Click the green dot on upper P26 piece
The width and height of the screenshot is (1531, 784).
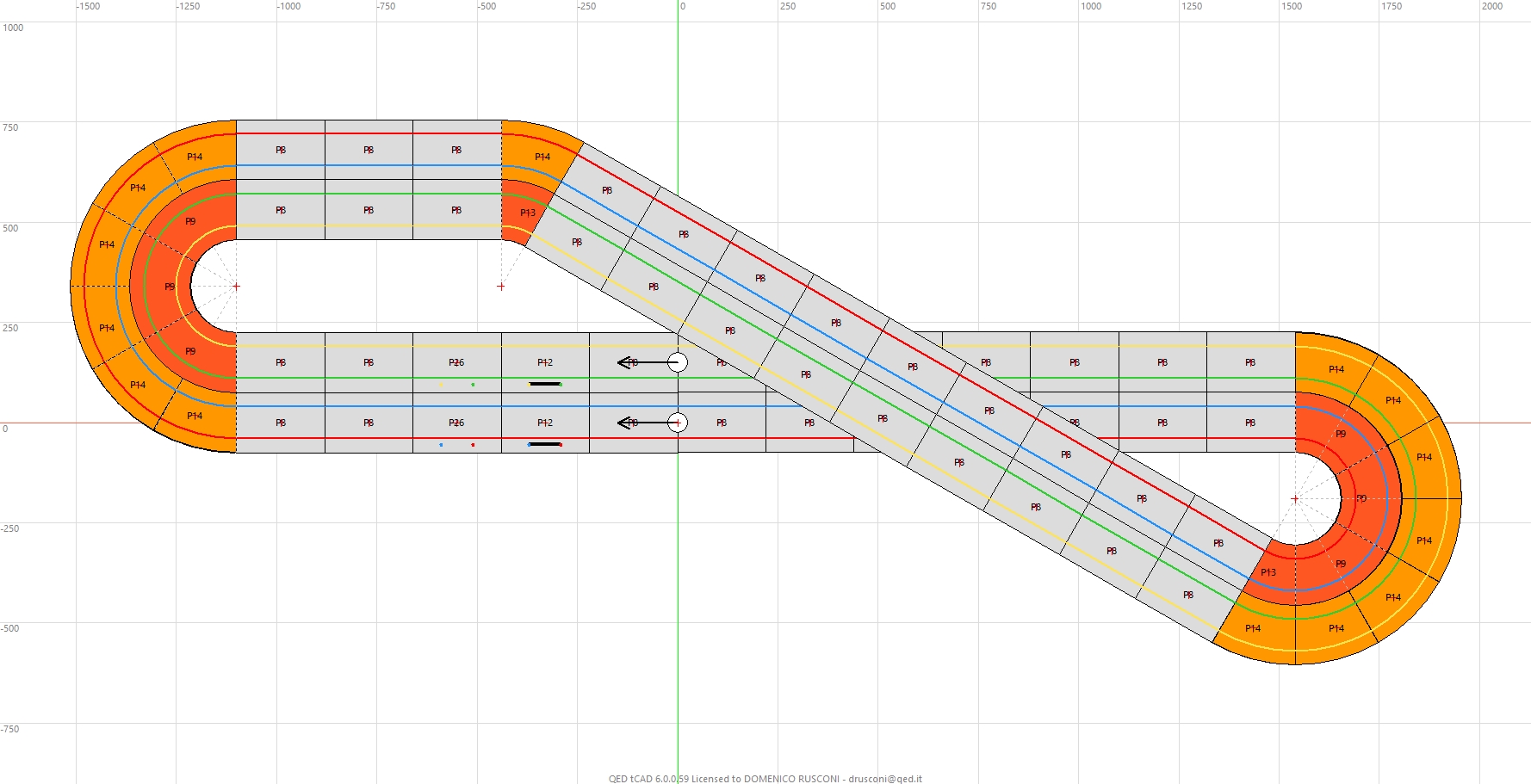[473, 385]
